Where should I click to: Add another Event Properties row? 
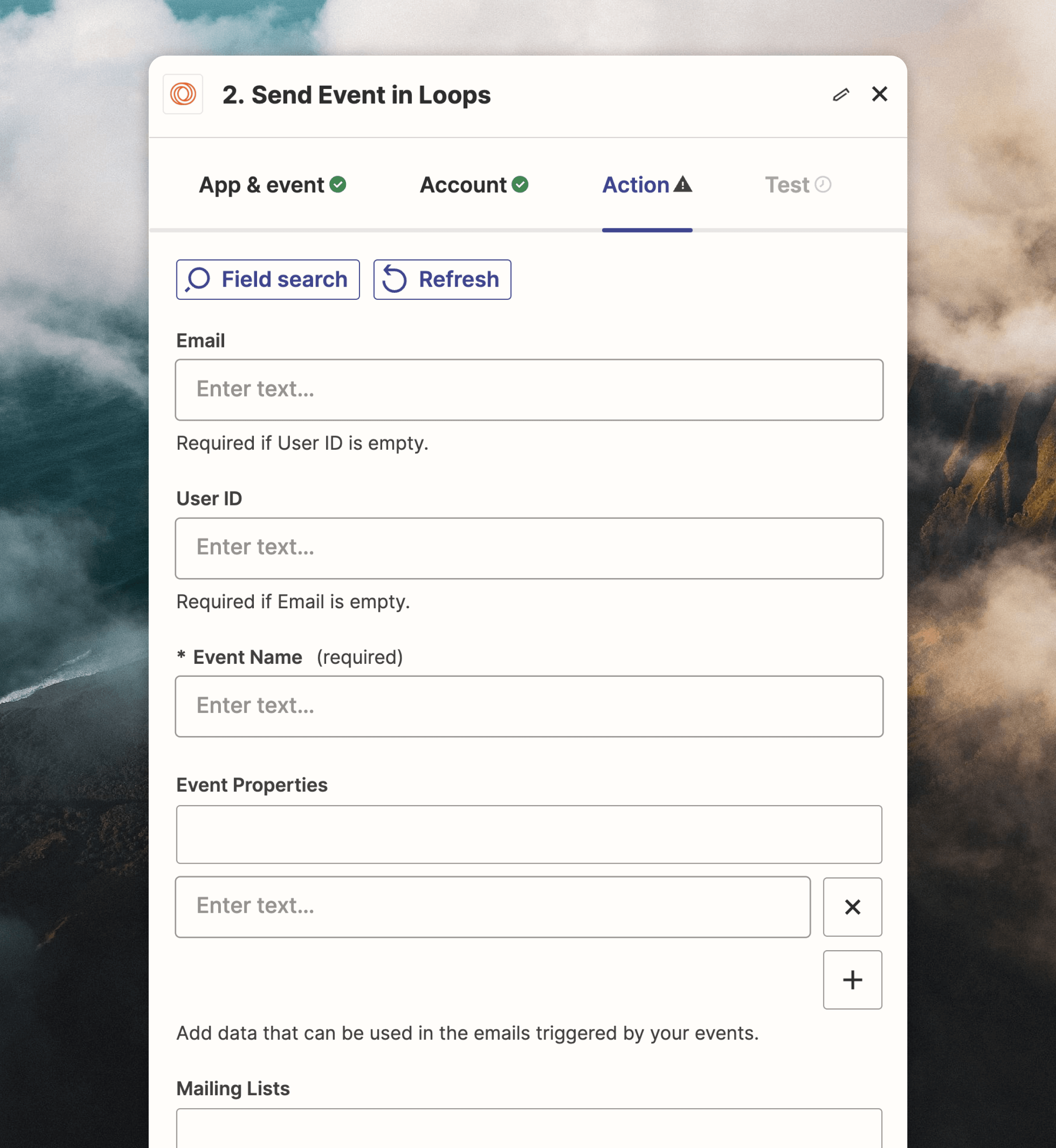852,980
